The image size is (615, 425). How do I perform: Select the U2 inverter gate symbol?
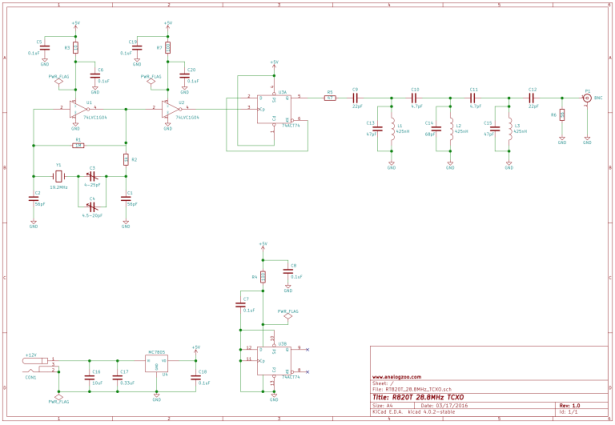pyautogui.click(x=171, y=108)
